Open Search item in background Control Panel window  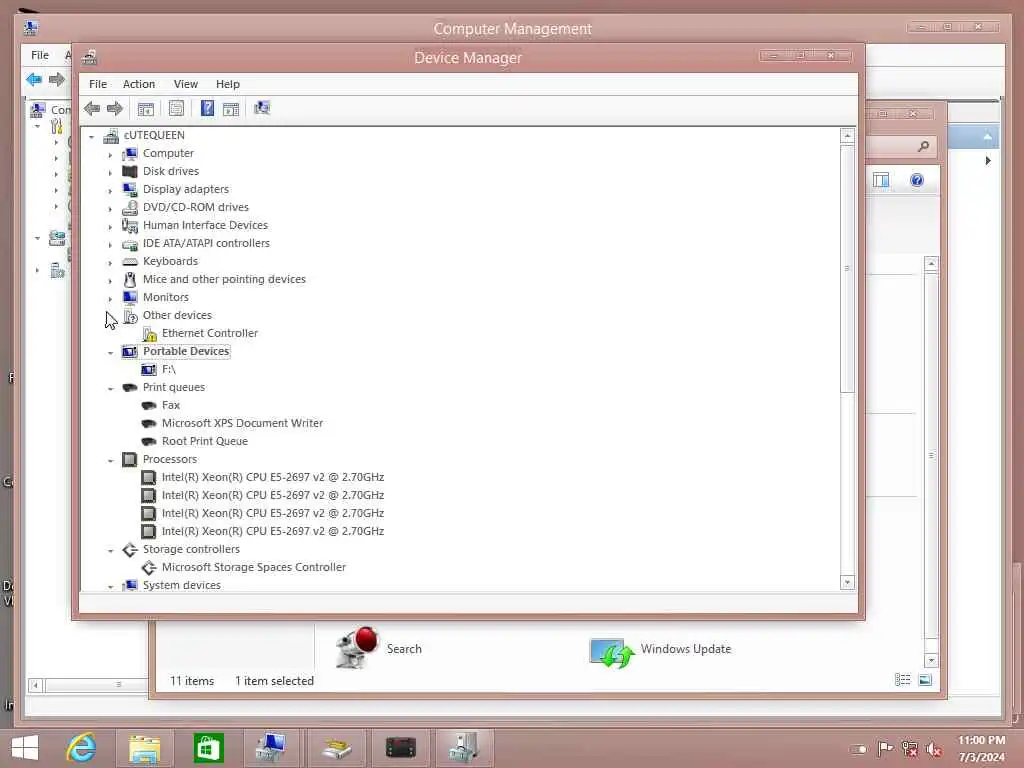pos(379,648)
